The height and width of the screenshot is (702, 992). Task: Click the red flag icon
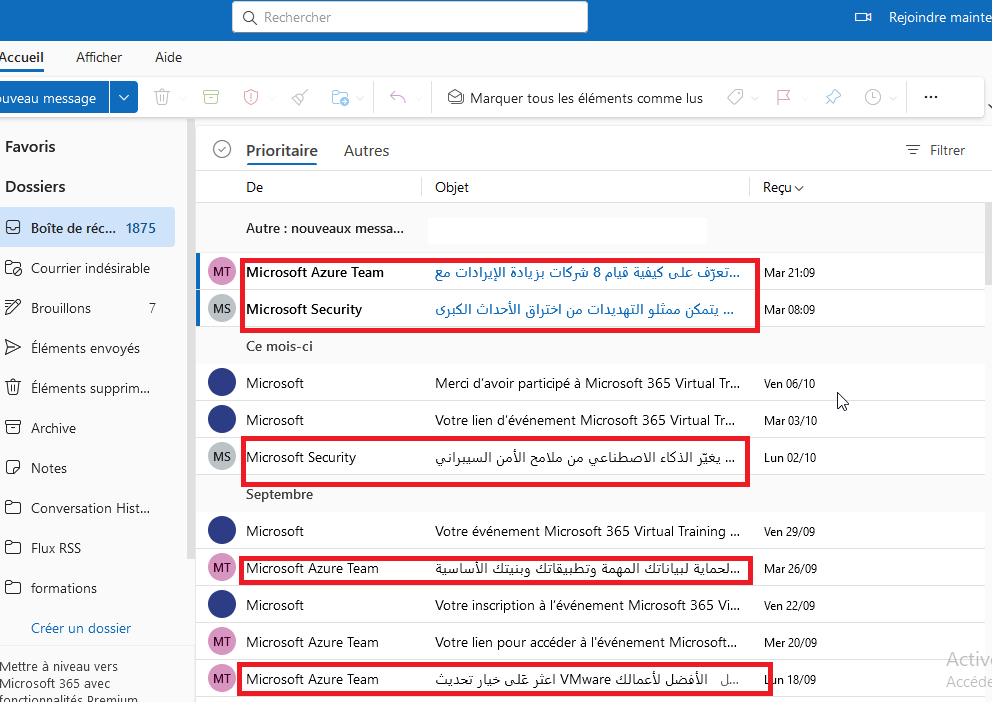coord(783,97)
